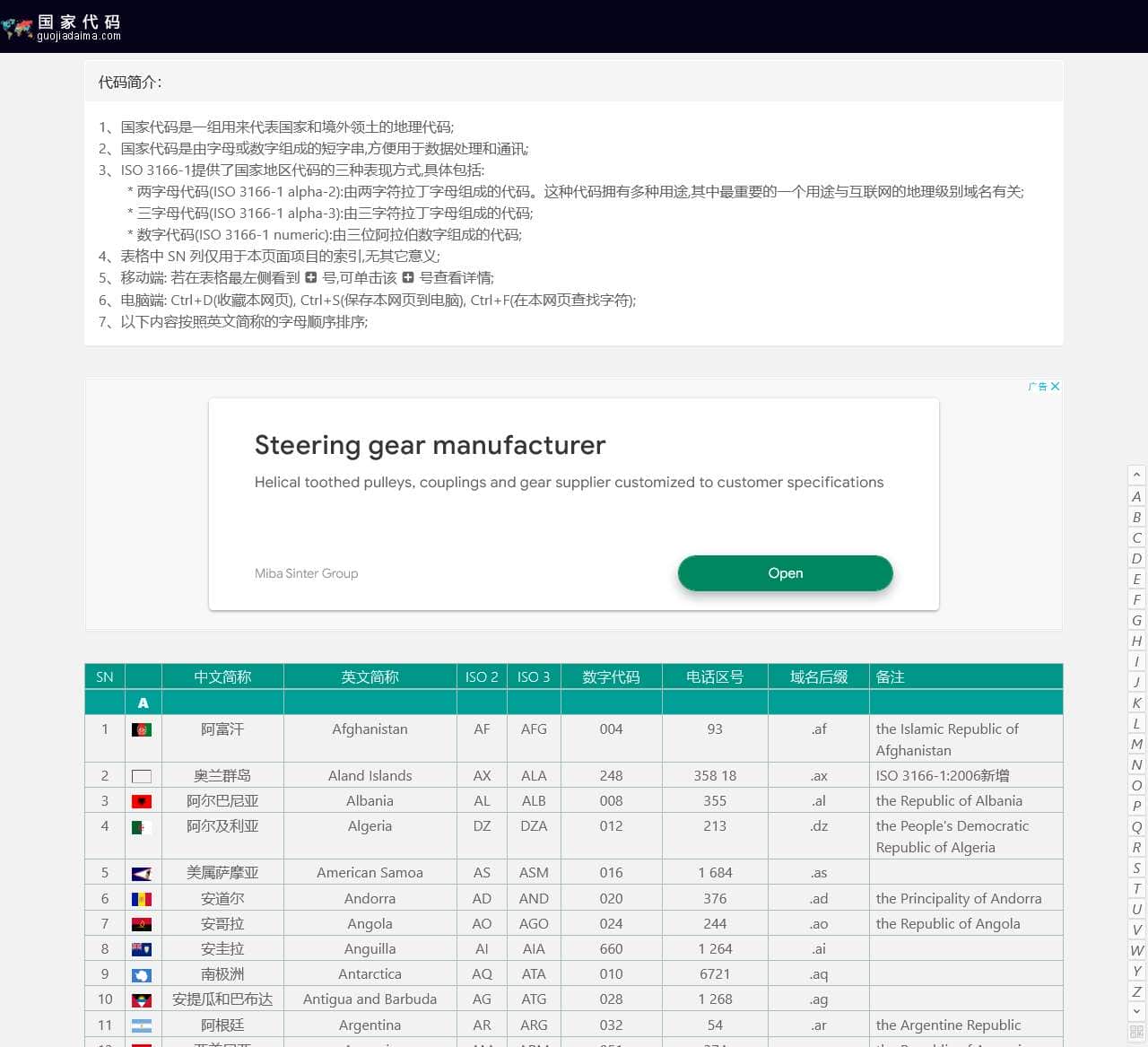Jump to letter S in alphabet index
This screenshot has height=1047, width=1148.
tap(1136, 868)
